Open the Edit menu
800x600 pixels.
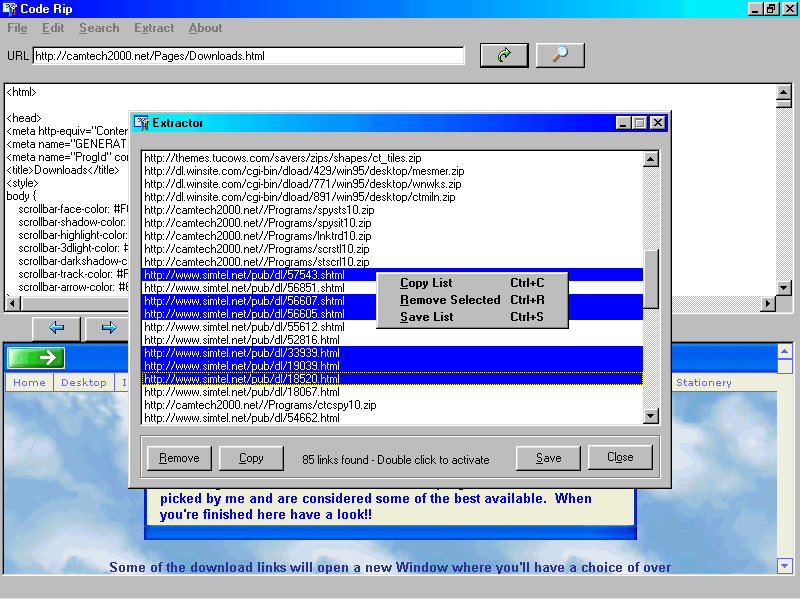point(53,28)
